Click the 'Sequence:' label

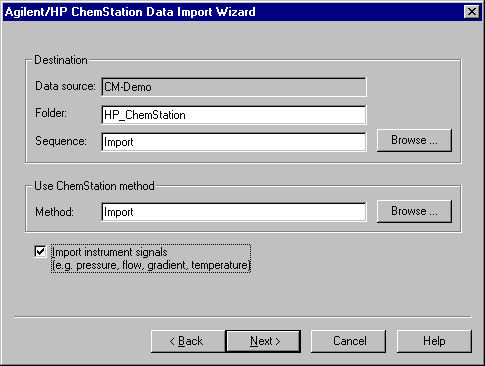coord(61,141)
